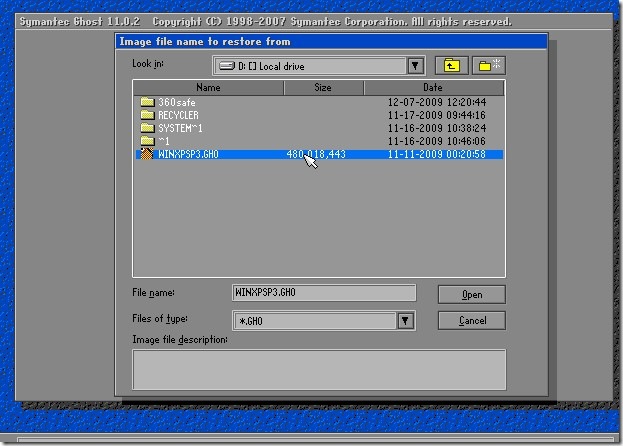Click the Look in combo box showing D: Local drive
Viewport: 623px width, 446px height.
click(x=319, y=66)
